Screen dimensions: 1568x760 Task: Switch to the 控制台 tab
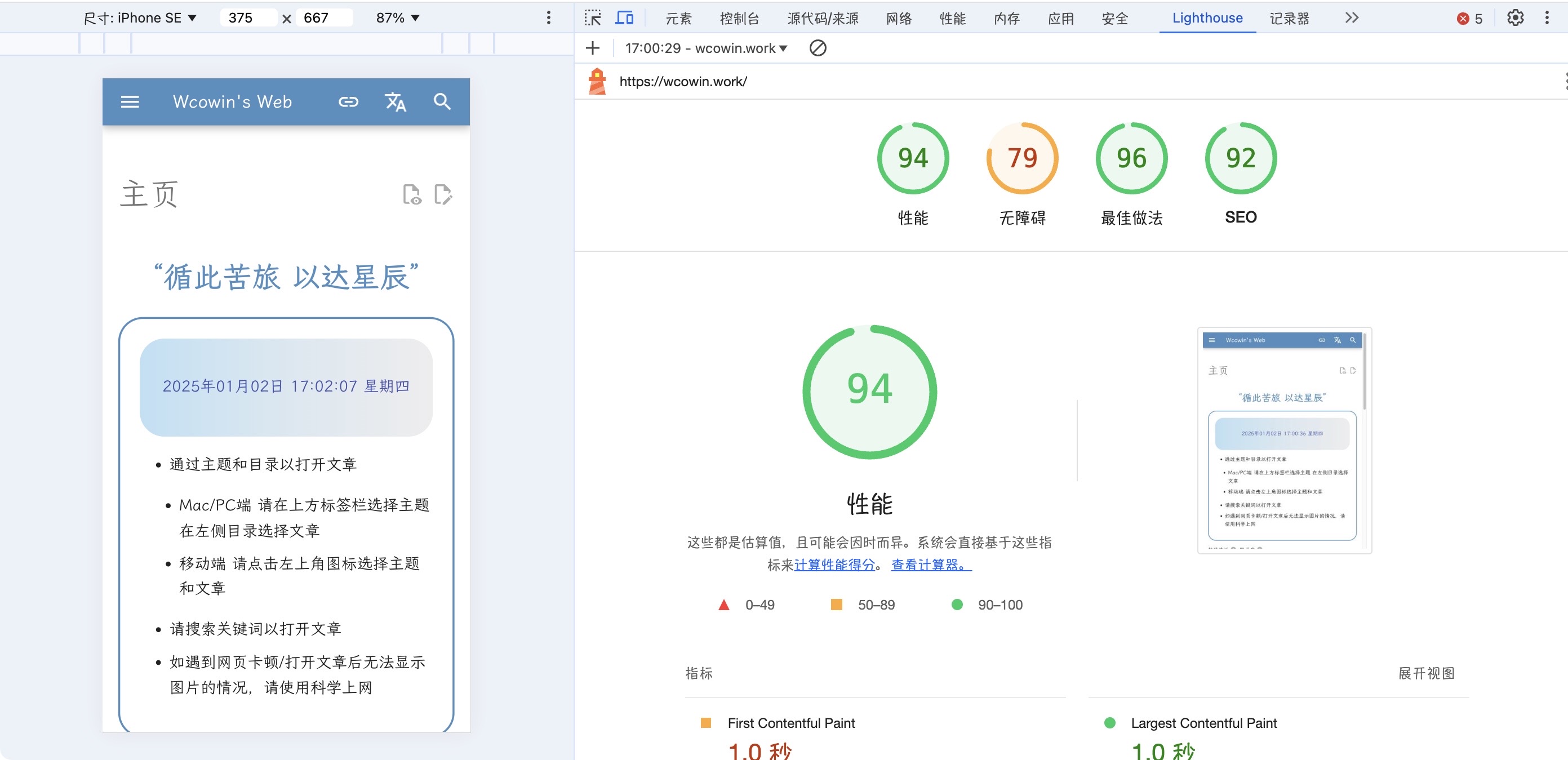pos(740,18)
